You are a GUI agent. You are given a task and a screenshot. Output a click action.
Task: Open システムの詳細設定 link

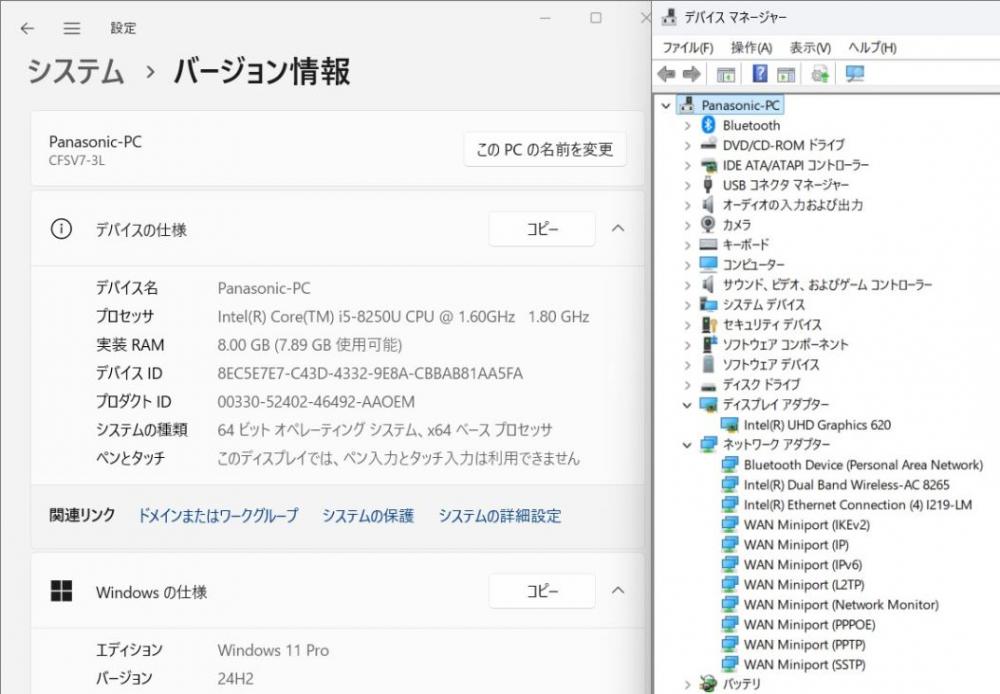(x=500, y=515)
